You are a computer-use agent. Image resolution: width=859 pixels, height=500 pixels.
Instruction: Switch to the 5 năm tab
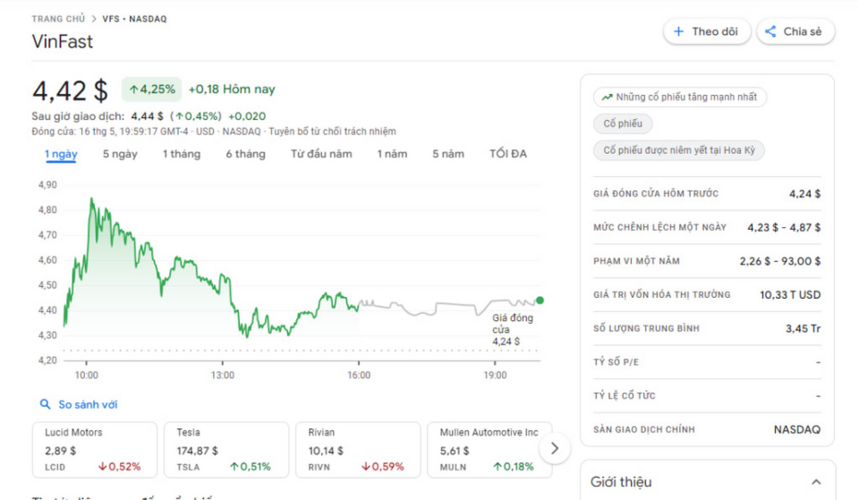[448, 154]
